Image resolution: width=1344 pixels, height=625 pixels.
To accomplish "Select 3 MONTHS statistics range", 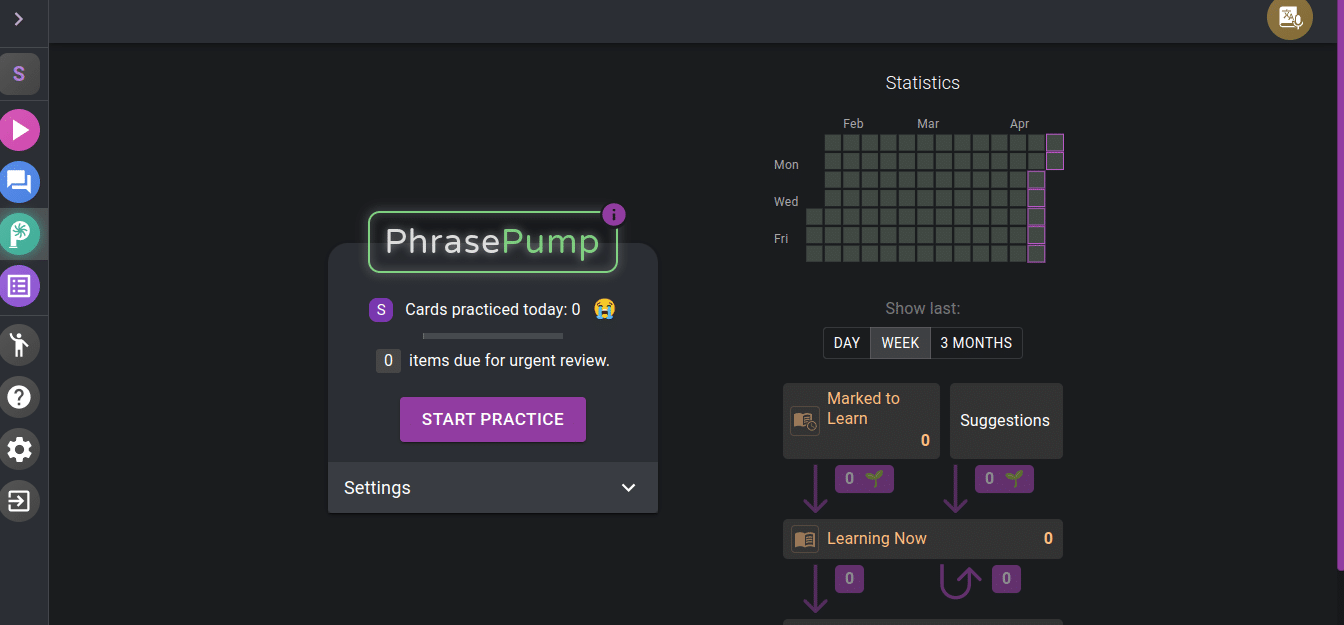I will tap(976, 343).
